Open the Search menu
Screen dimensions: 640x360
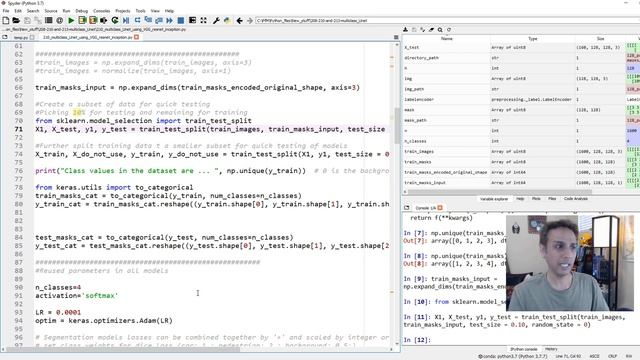click(33, 11)
